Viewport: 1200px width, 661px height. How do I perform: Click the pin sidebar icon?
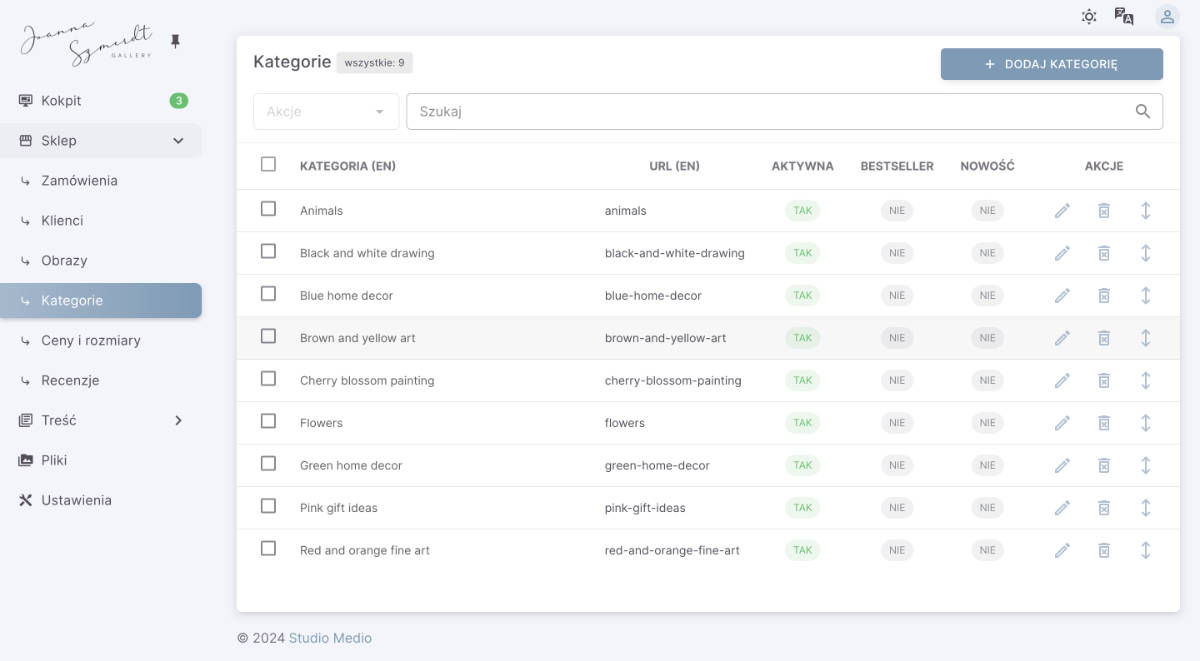[x=176, y=41]
